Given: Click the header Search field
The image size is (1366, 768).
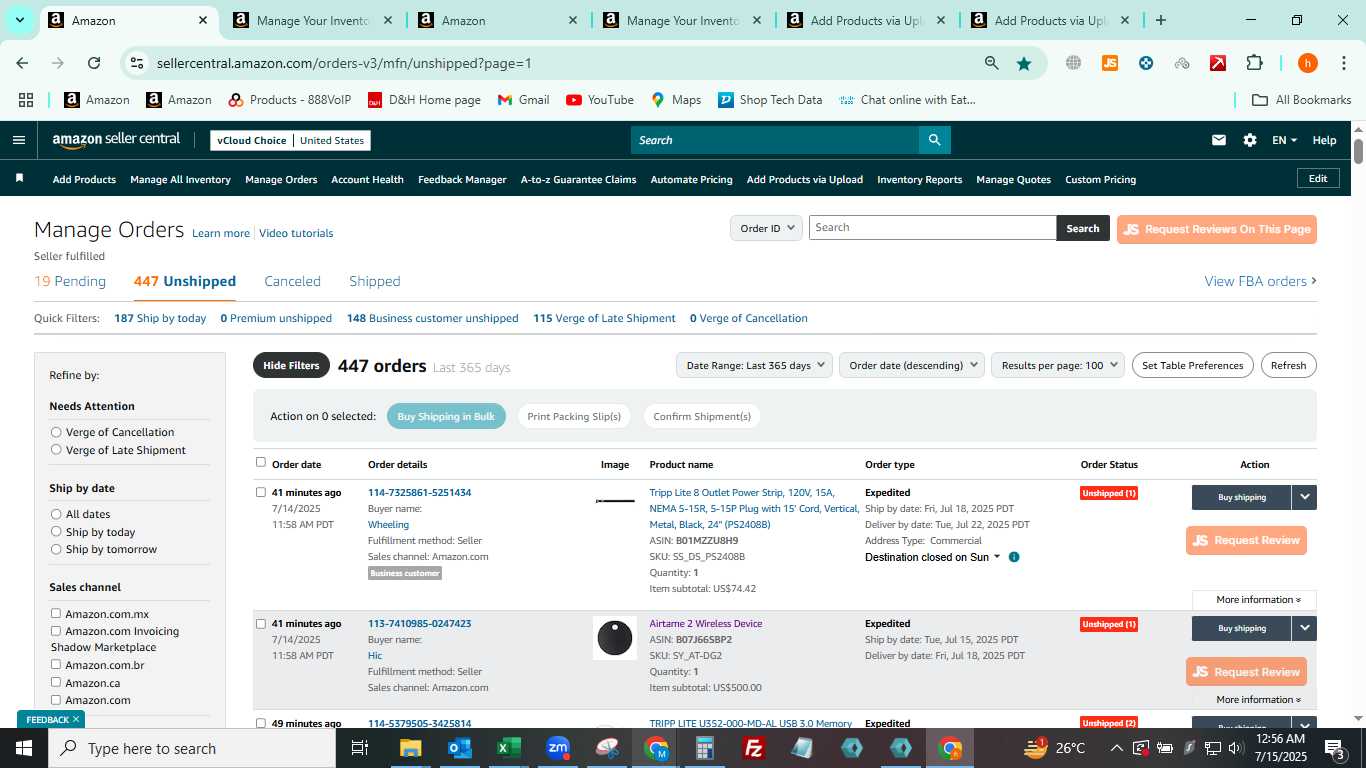Looking at the screenshot, I should coord(775,140).
